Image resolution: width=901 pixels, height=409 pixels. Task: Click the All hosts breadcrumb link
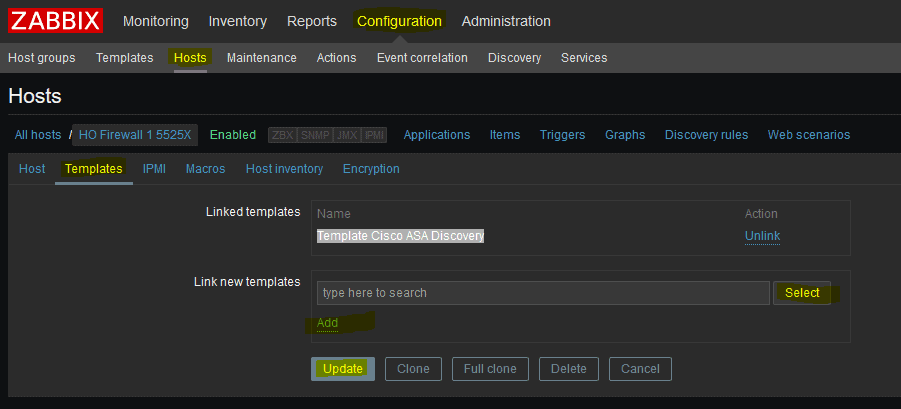click(38, 135)
